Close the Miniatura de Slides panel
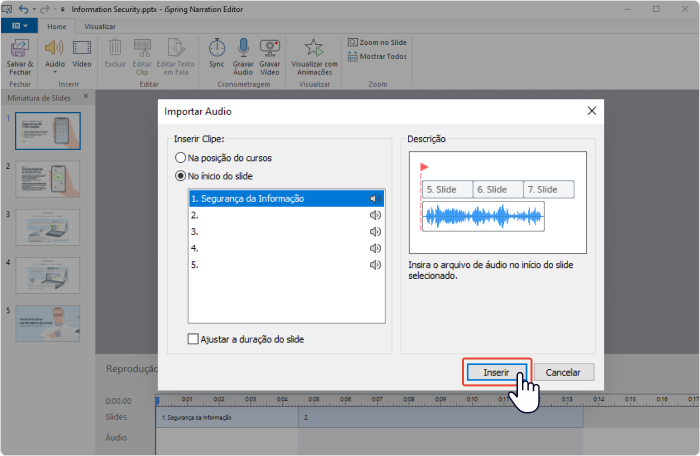The height and width of the screenshot is (456, 700). (x=86, y=96)
